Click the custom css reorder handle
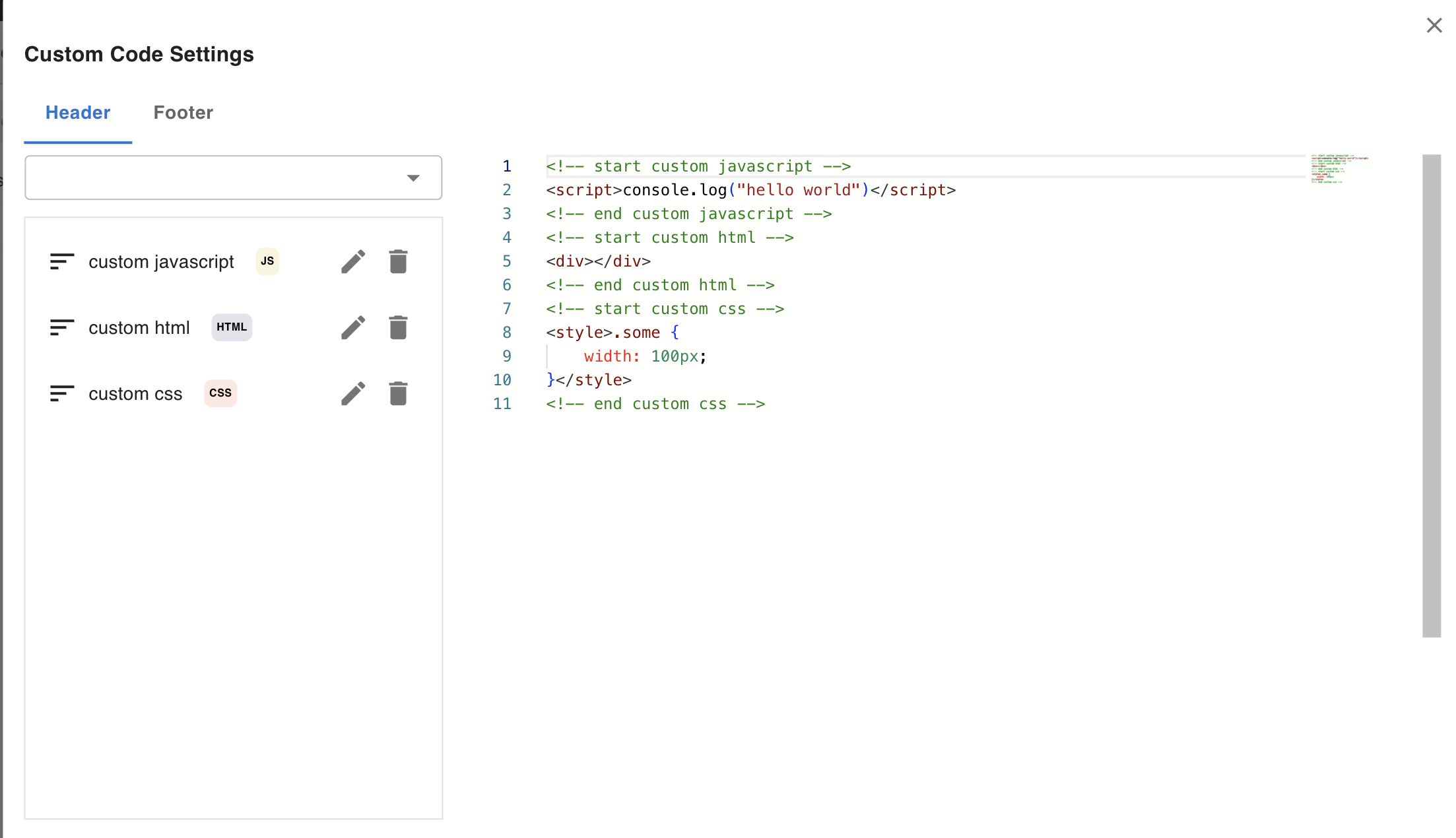Viewport: 1456px width, 838px height. [62, 394]
